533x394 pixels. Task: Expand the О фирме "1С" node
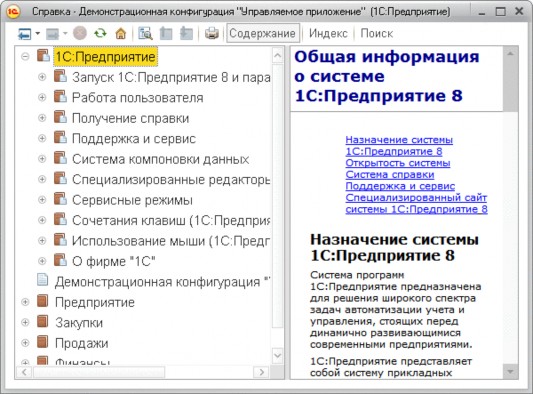pos(42,261)
